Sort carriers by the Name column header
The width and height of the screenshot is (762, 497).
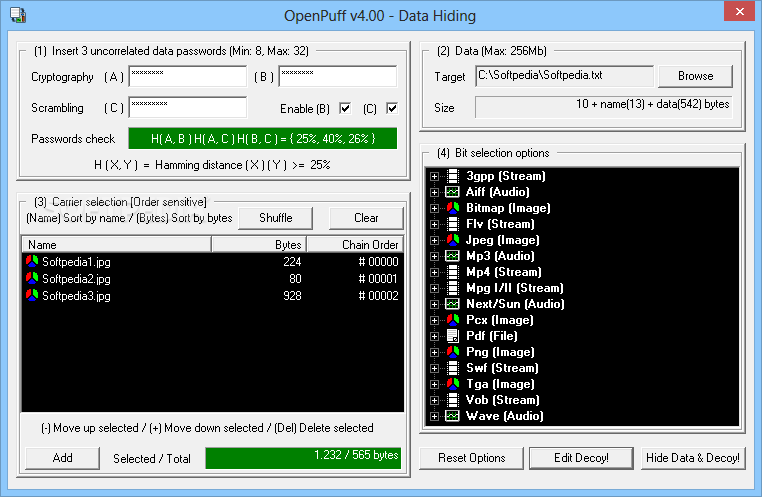[116, 244]
